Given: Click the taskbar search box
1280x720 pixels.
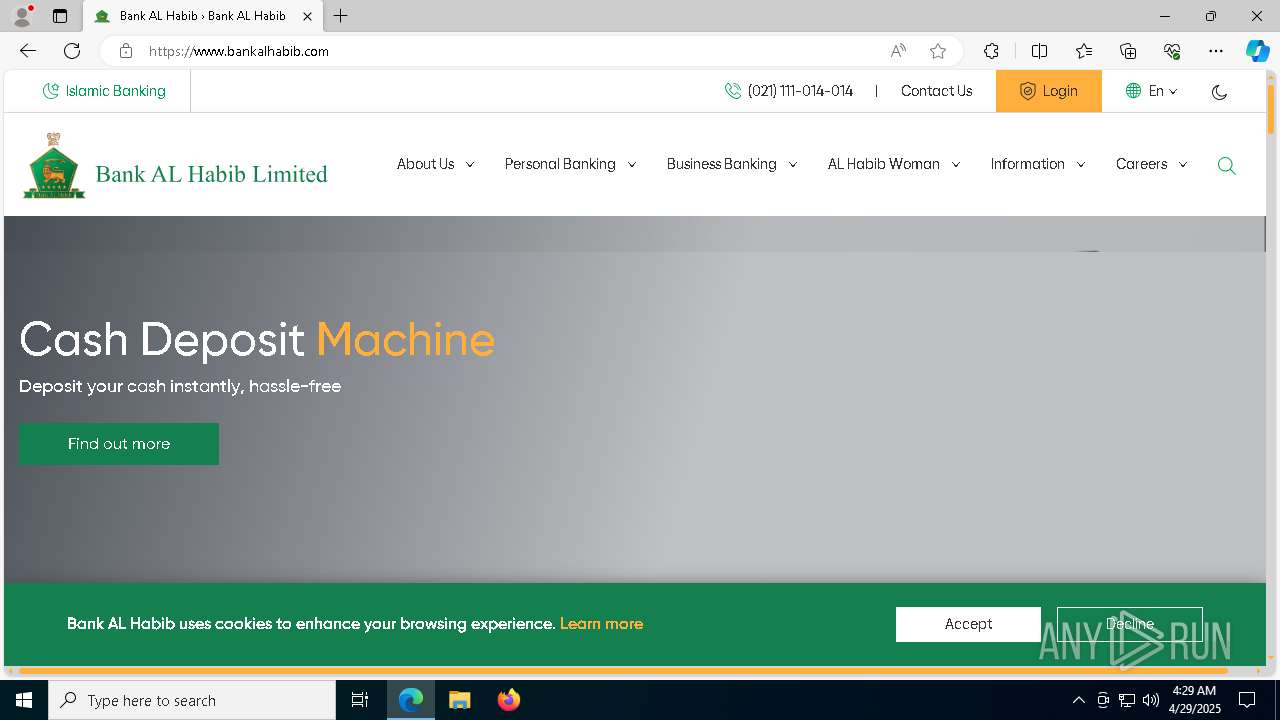Looking at the screenshot, I should (192, 700).
